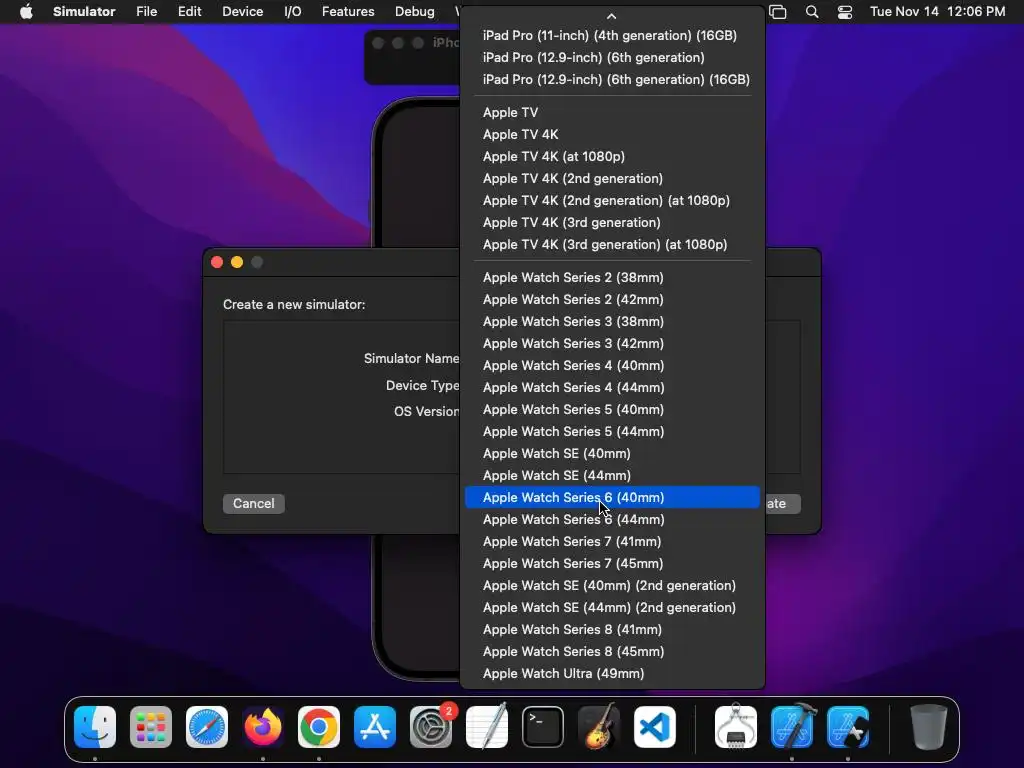This screenshot has width=1024, height=768.
Task: Choose first-generation Apple Watch SE (40mm)
Action: [x=613, y=454]
